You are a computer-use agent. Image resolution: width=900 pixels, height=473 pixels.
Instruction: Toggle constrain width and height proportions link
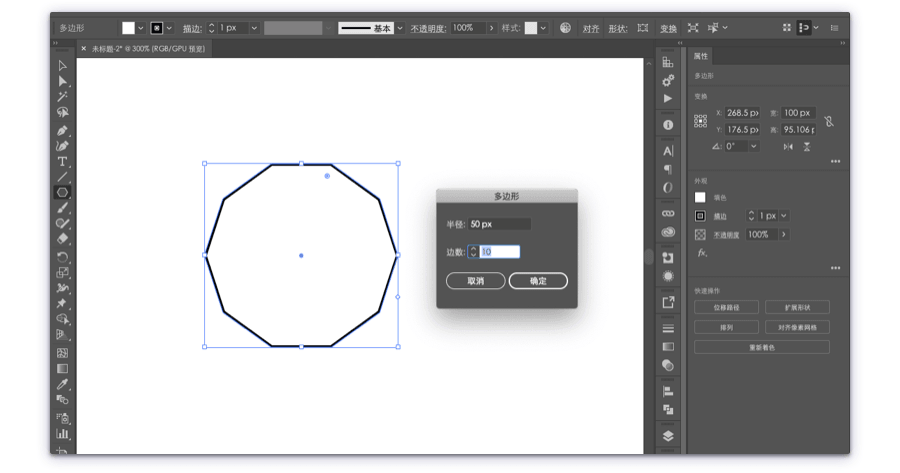coord(829,121)
